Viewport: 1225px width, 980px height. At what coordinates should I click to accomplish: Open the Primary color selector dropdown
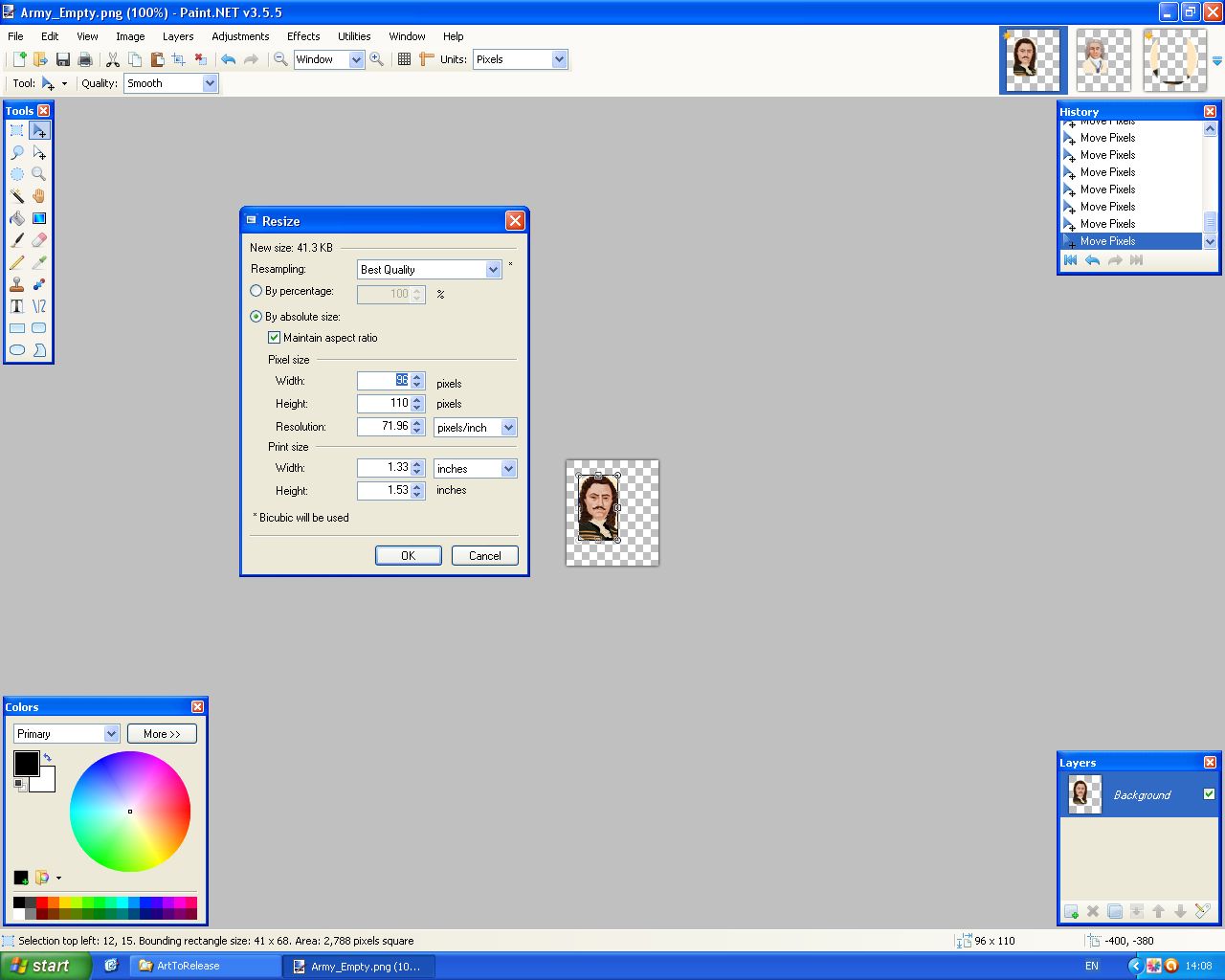pyautogui.click(x=111, y=734)
